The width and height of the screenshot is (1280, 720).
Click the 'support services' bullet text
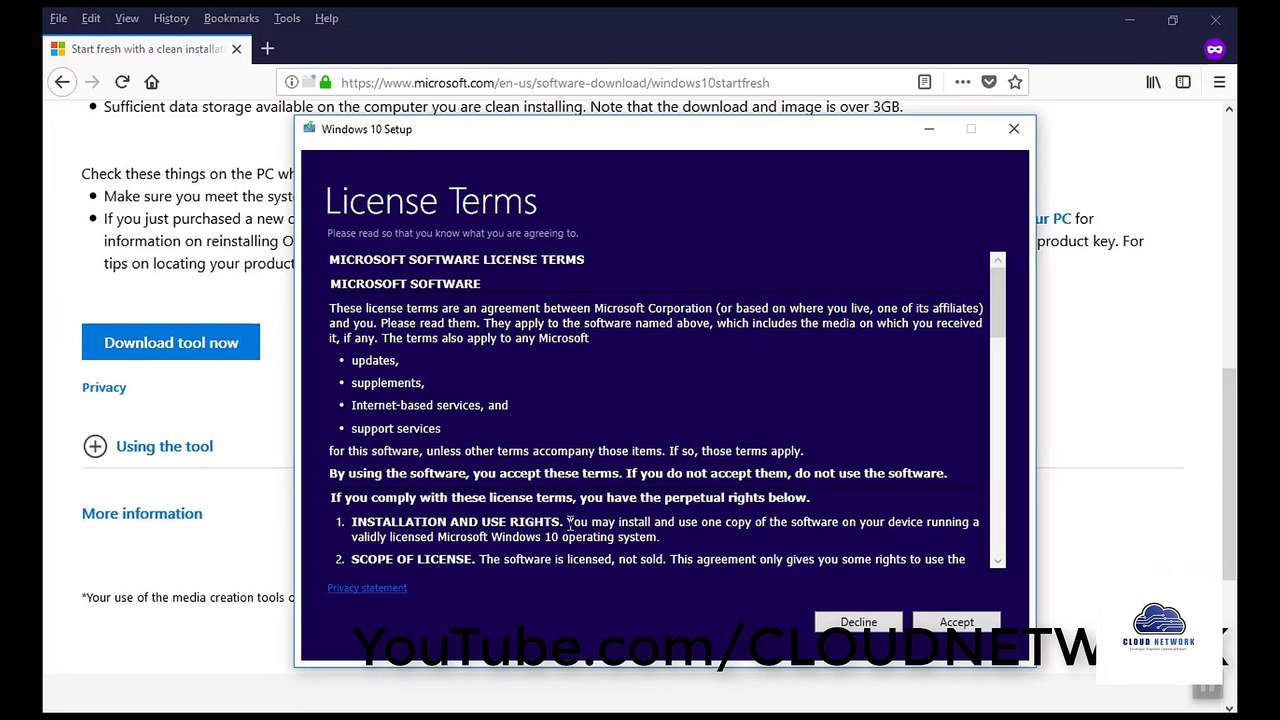point(396,429)
